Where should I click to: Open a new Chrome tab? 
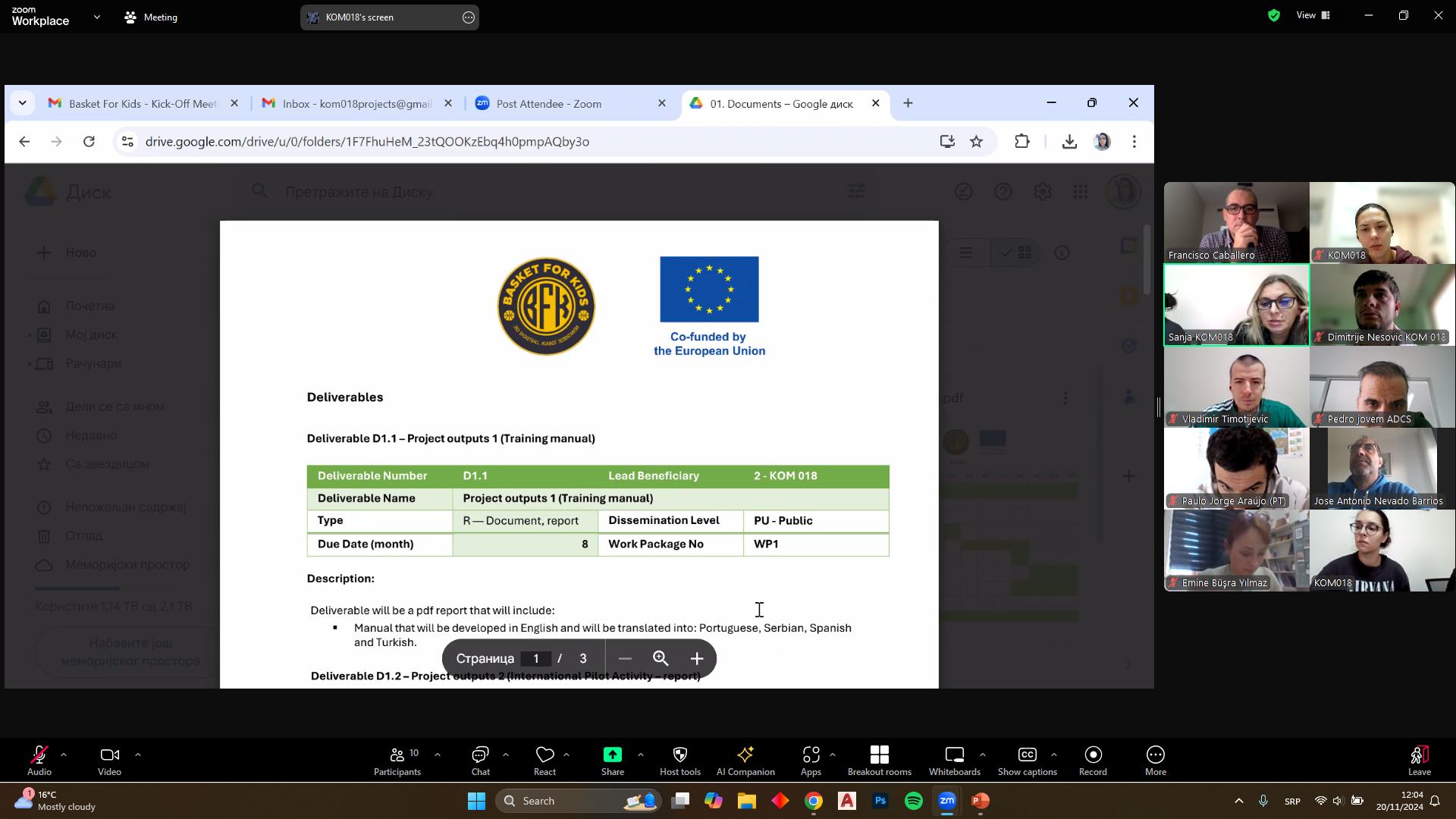908,103
